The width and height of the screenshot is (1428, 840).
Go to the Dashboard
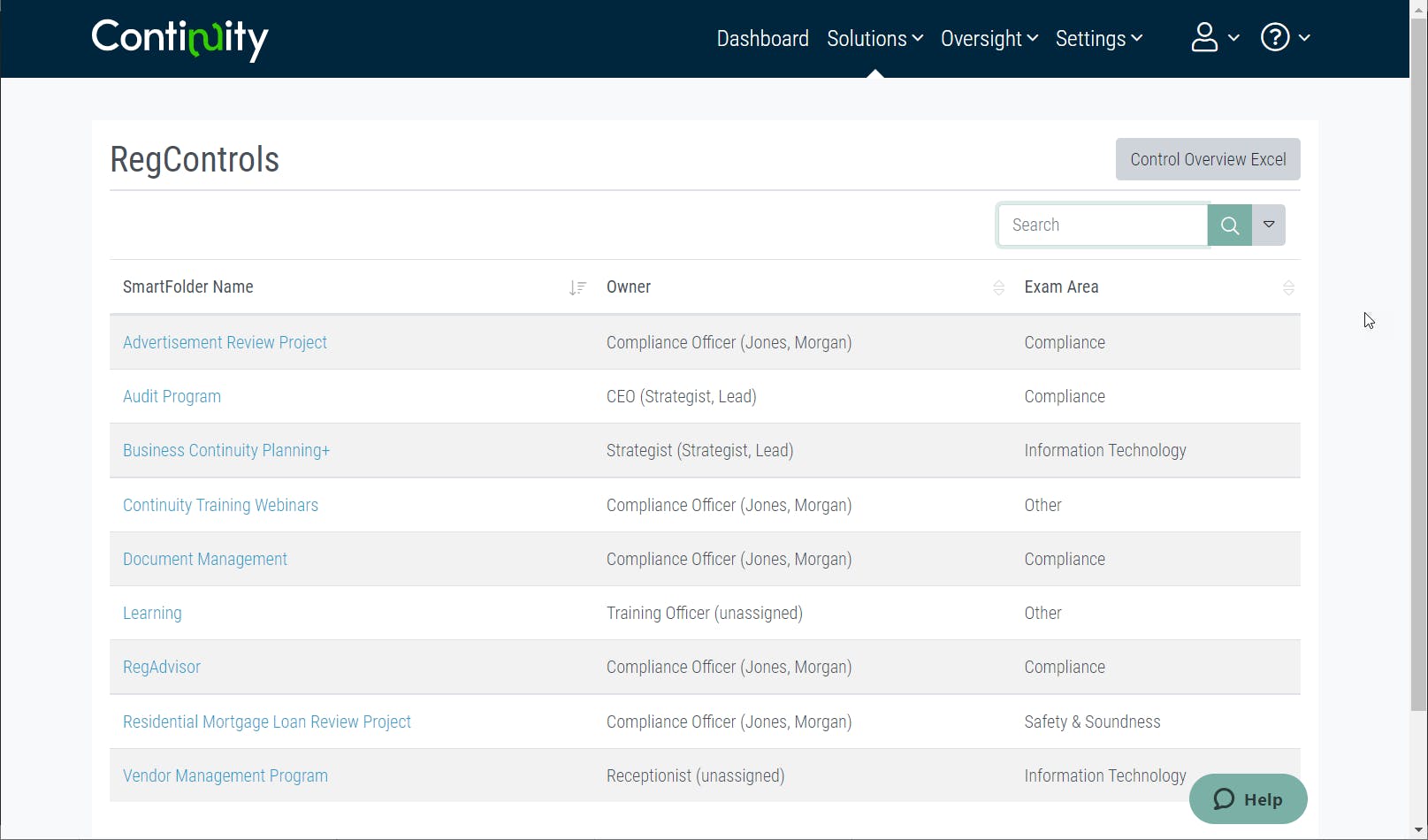[762, 39]
